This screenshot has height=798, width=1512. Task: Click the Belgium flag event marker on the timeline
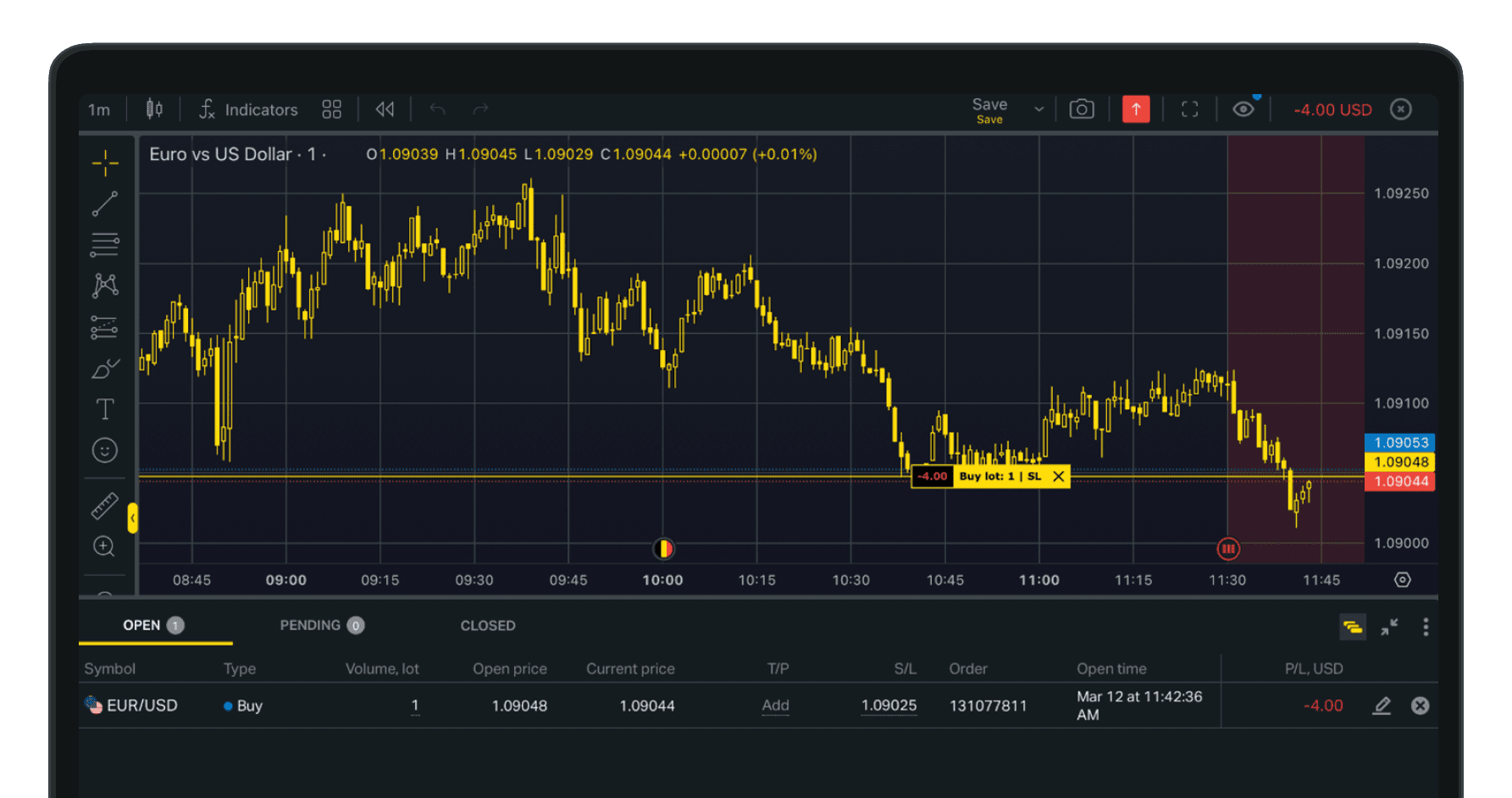663,549
